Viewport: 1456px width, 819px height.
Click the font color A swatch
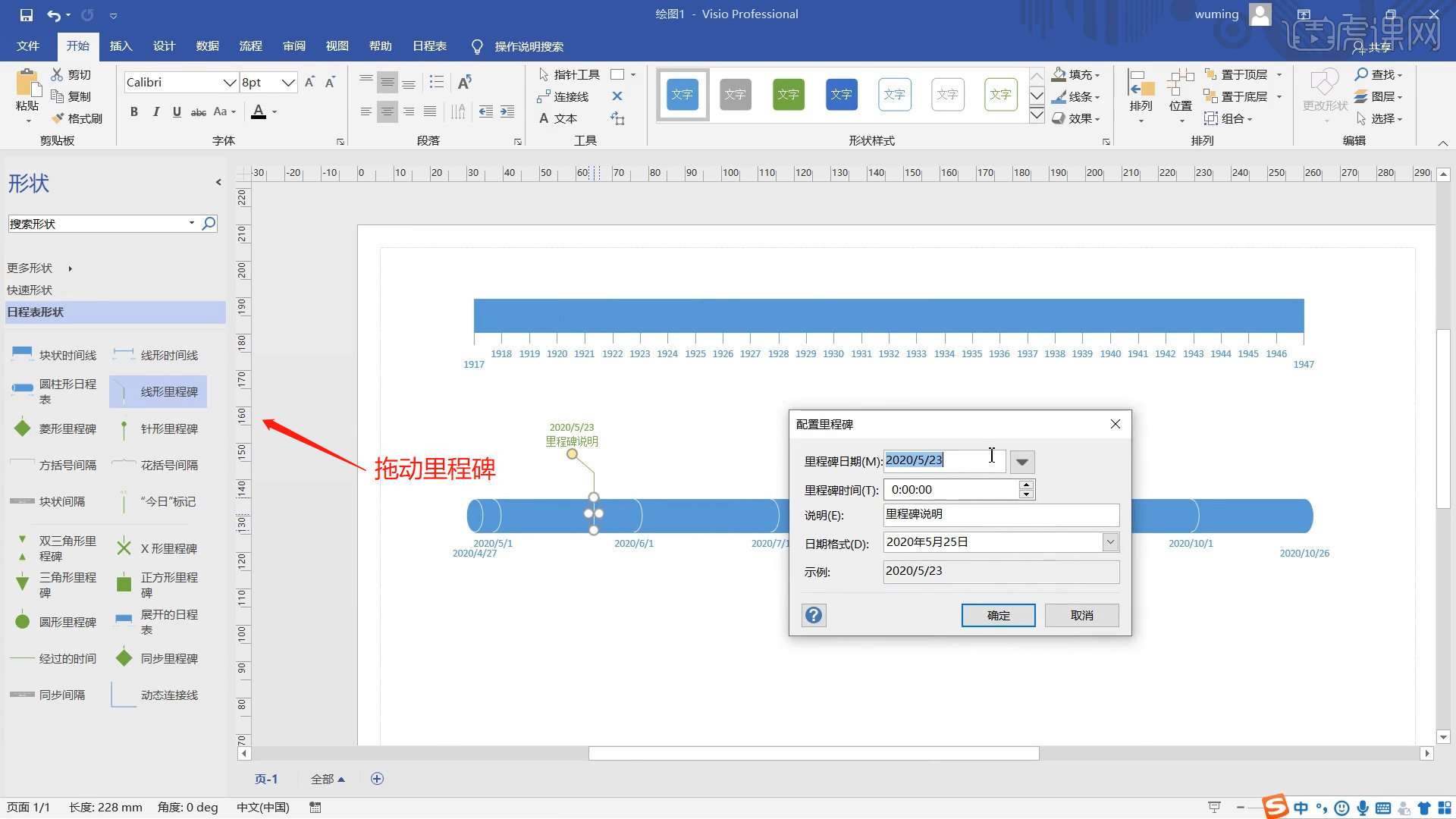[x=259, y=111]
